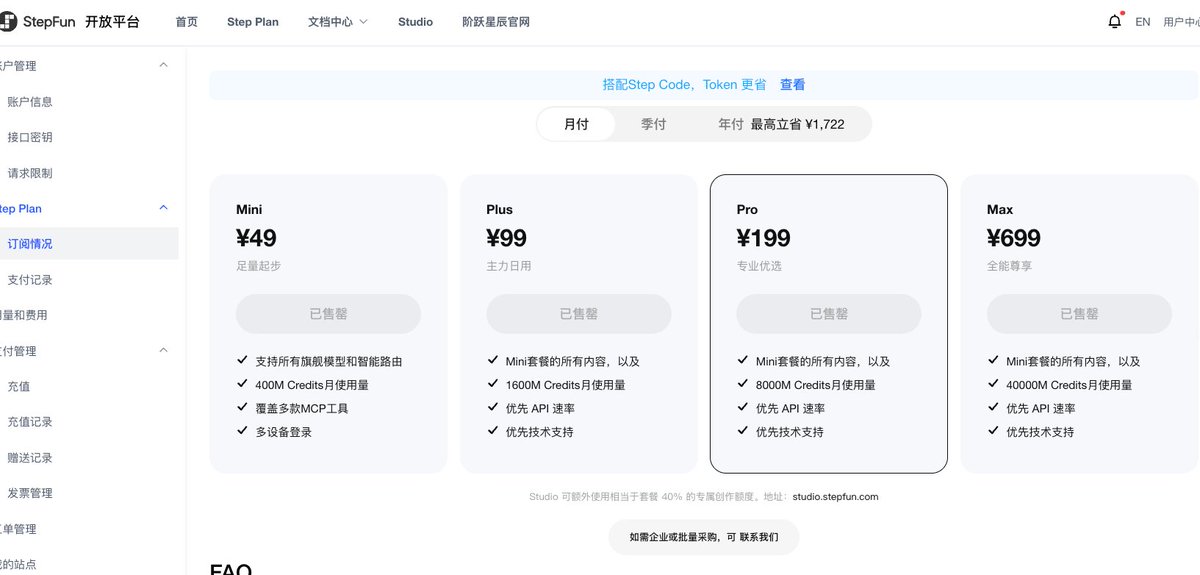The height and width of the screenshot is (575, 1200).
Task: Open the 用户中心 link in header
Action: (x=1182, y=22)
